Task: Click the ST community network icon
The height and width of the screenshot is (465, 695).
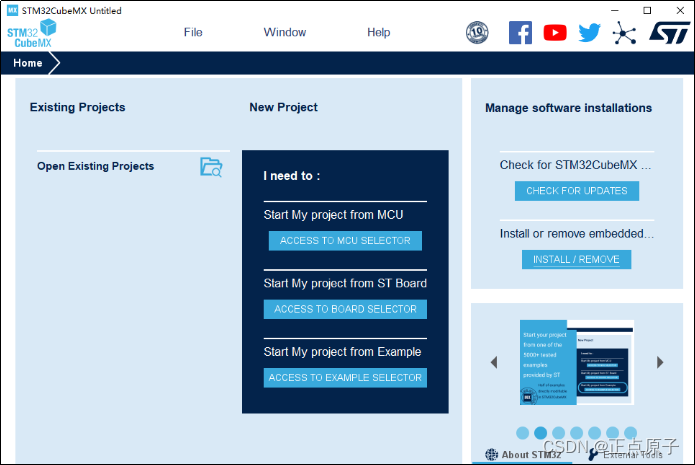Action: (x=624, y=33)
